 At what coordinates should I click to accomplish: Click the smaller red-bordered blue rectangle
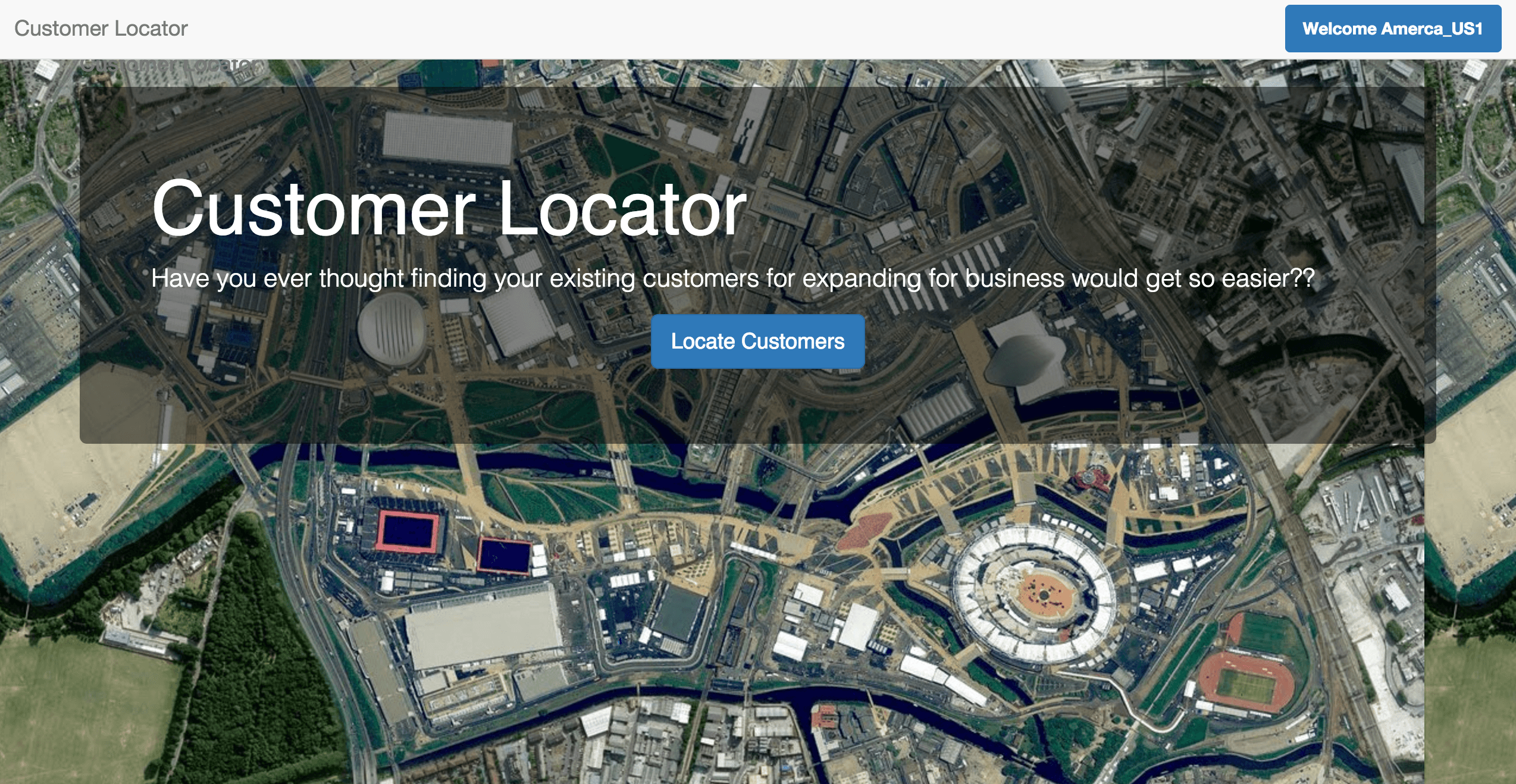coord(504,556)
